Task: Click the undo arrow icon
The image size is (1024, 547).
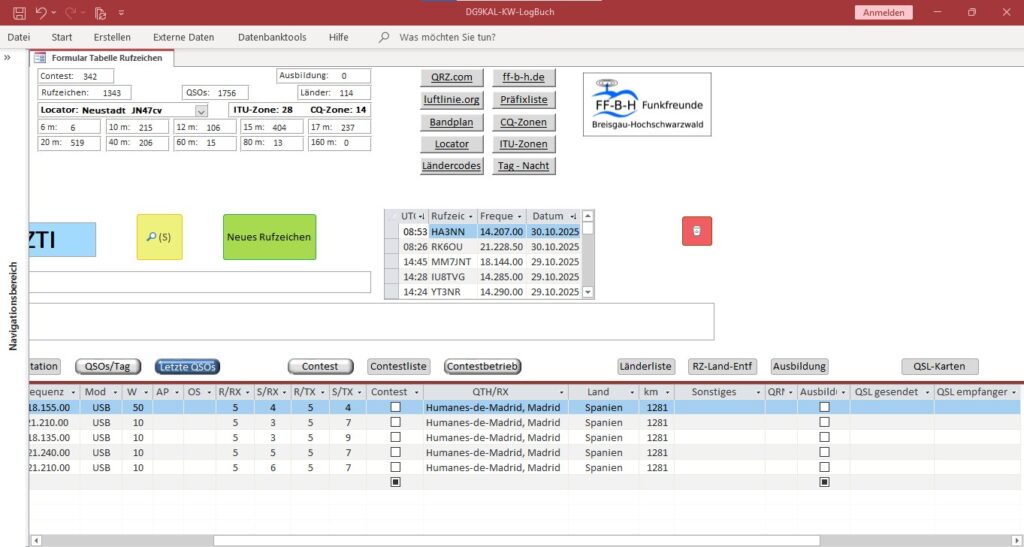Action: click(41, 13)
